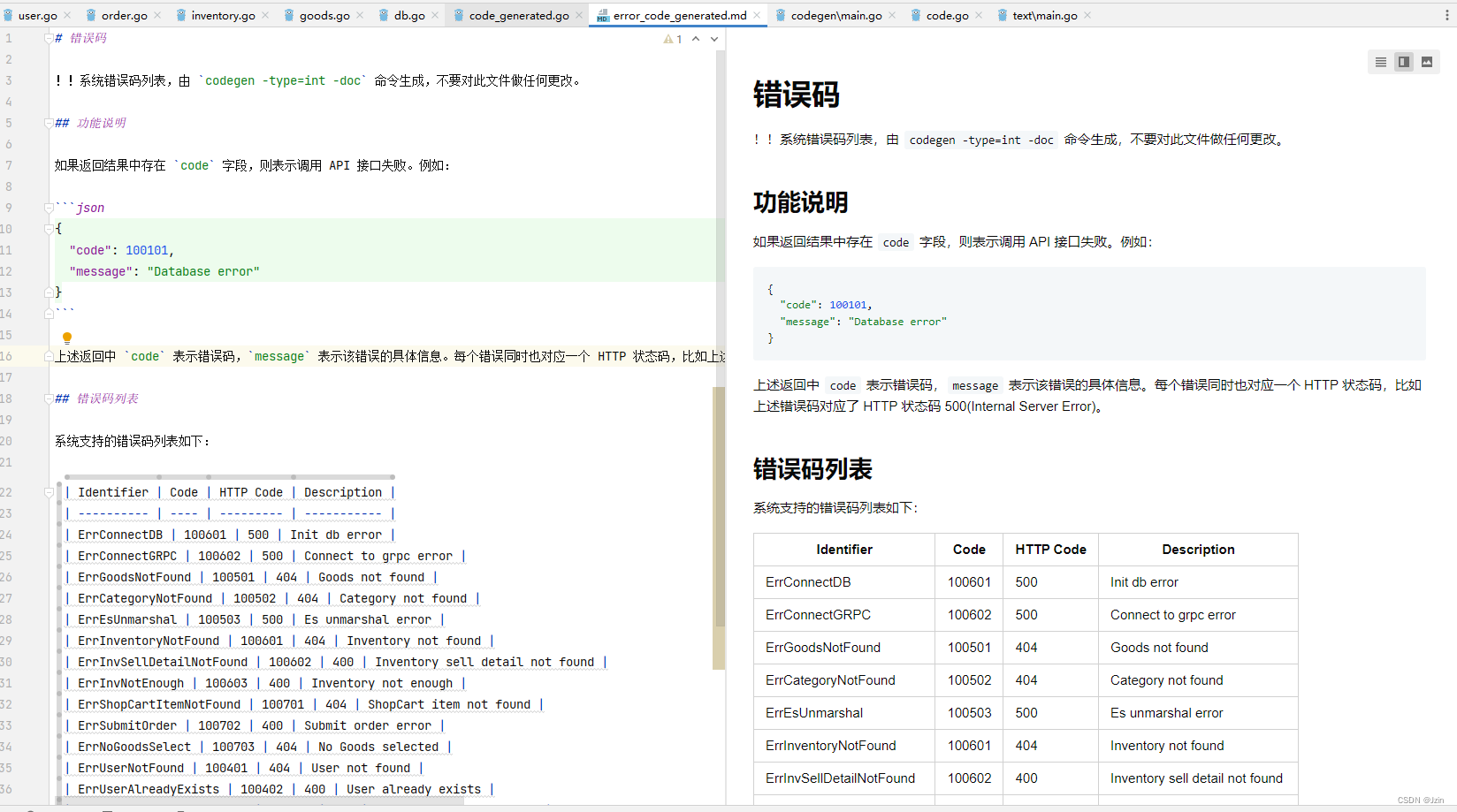Fold the ```json code fence start
This screenshot has width=1457, height=812.
(49, 208)
